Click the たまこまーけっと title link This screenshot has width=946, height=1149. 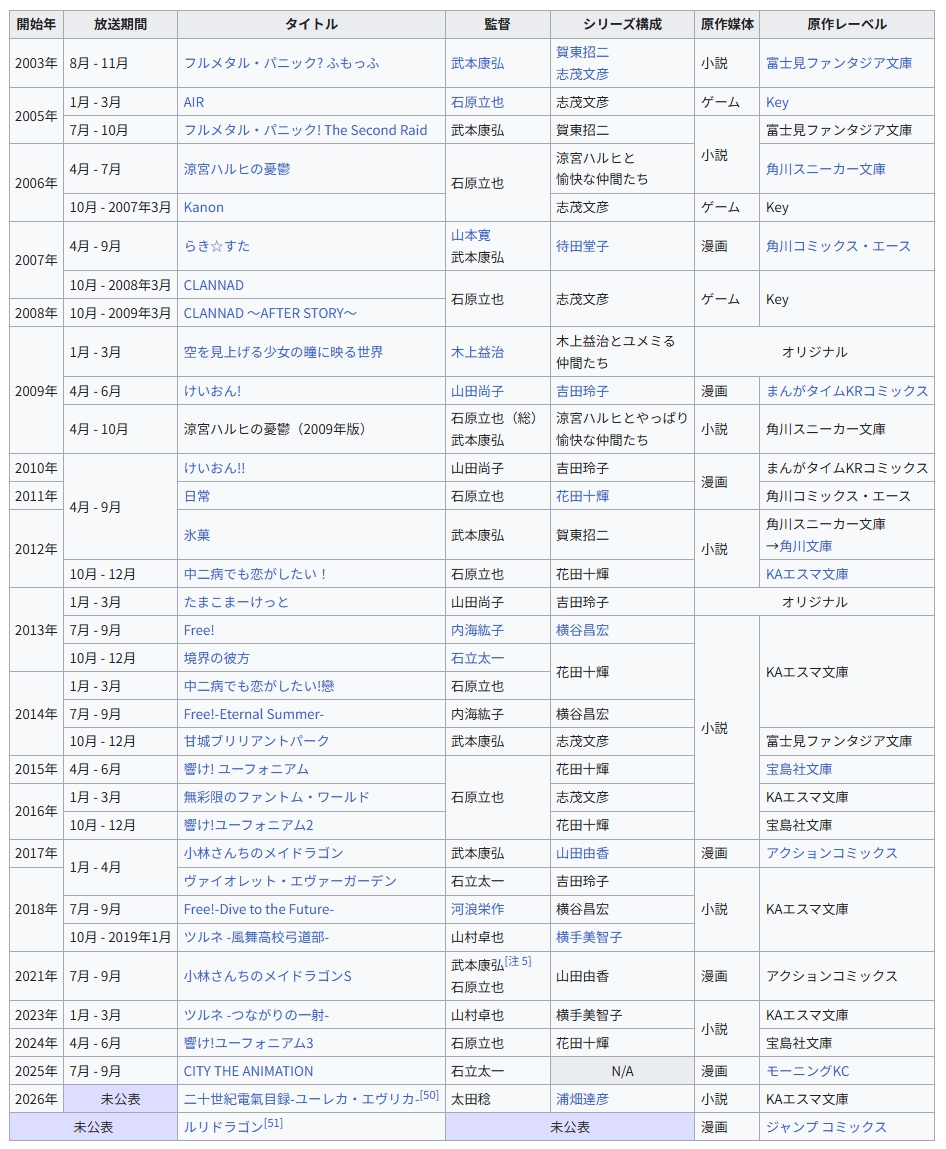tap(236, 602)
